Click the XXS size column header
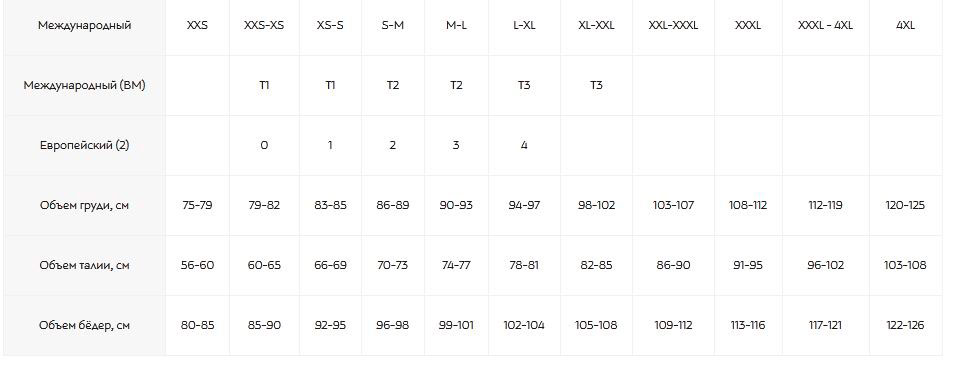 [x=197, y=26]
